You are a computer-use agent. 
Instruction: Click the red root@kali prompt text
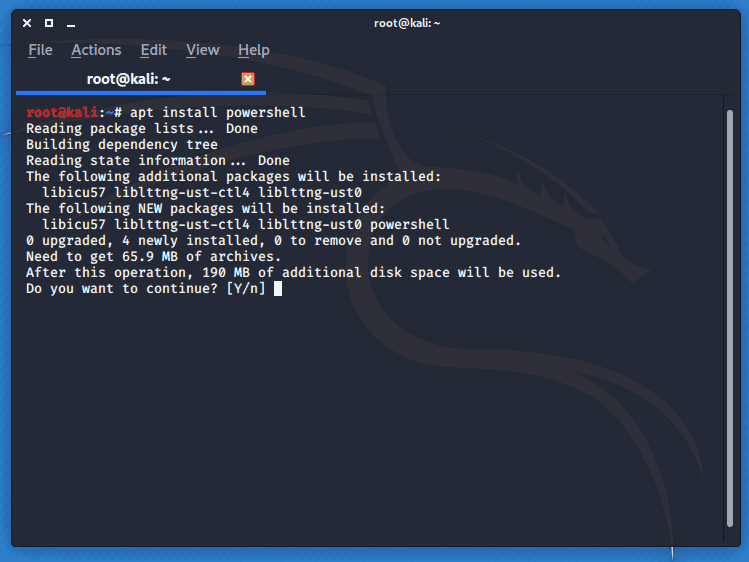(x=62, y=113)
